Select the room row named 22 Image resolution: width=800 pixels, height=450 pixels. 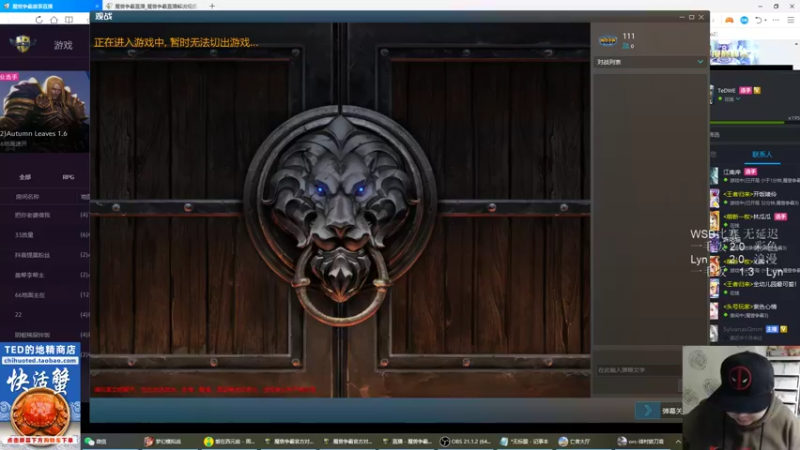(45, 315)
